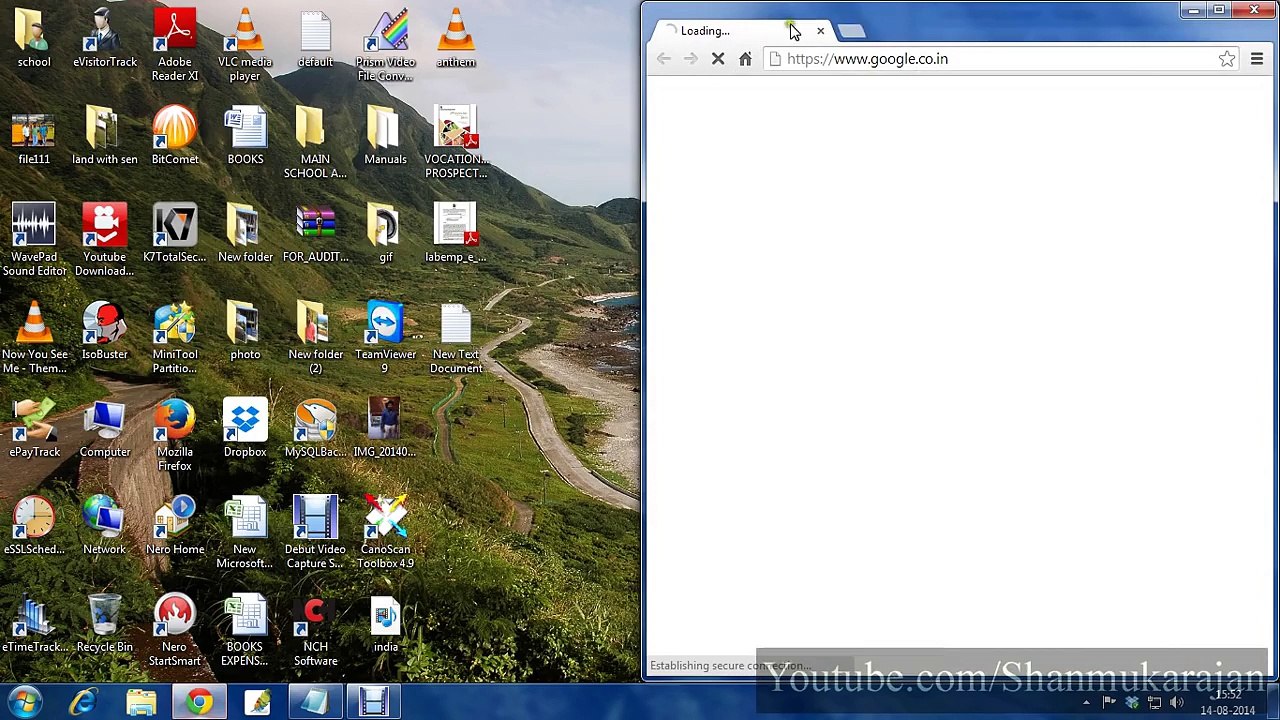Select the Nero StartSmart desktop icon
The height and width of the screenshot is (720, 1280).
[x=175, y=630]
